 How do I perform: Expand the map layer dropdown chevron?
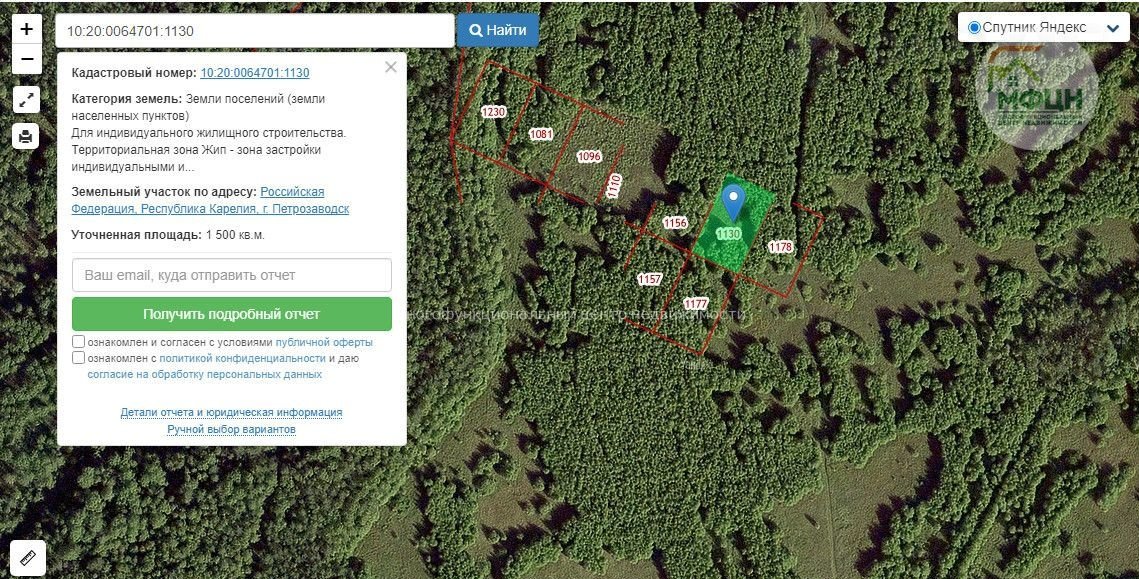click(1113, 28)
